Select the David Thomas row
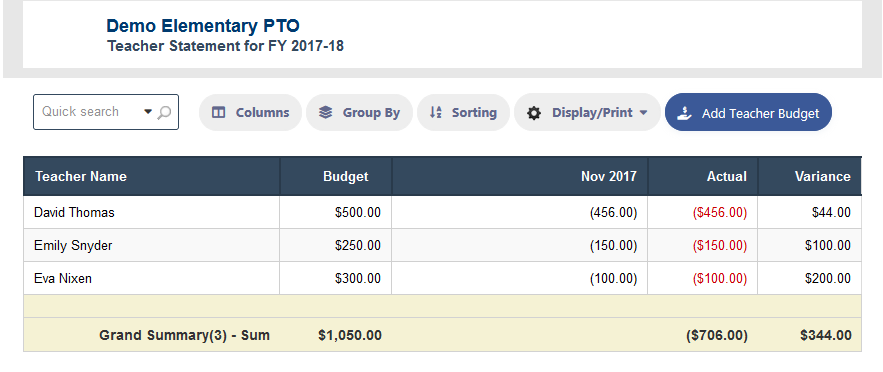883x372 pixels. [x=443, y=212]
